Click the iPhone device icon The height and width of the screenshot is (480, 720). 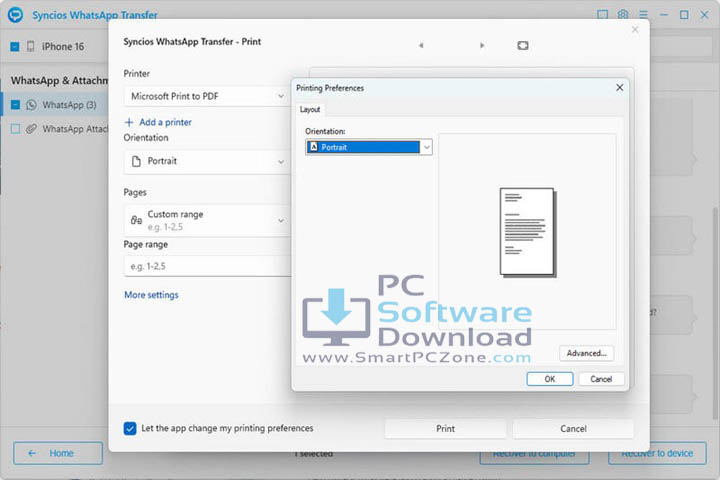pos(30,46)
